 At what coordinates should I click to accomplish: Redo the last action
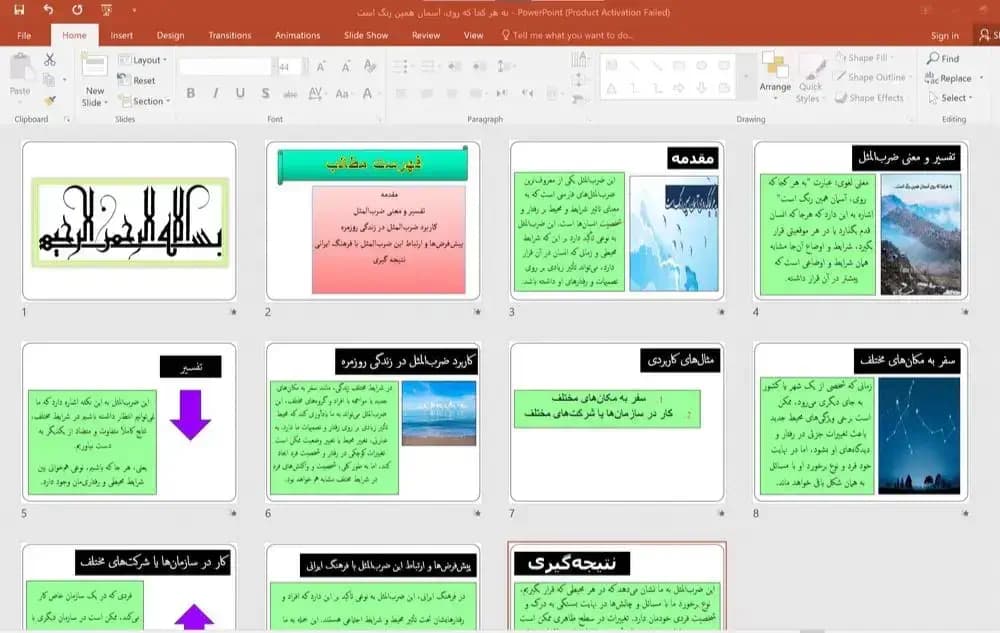[x=77, y=10]
